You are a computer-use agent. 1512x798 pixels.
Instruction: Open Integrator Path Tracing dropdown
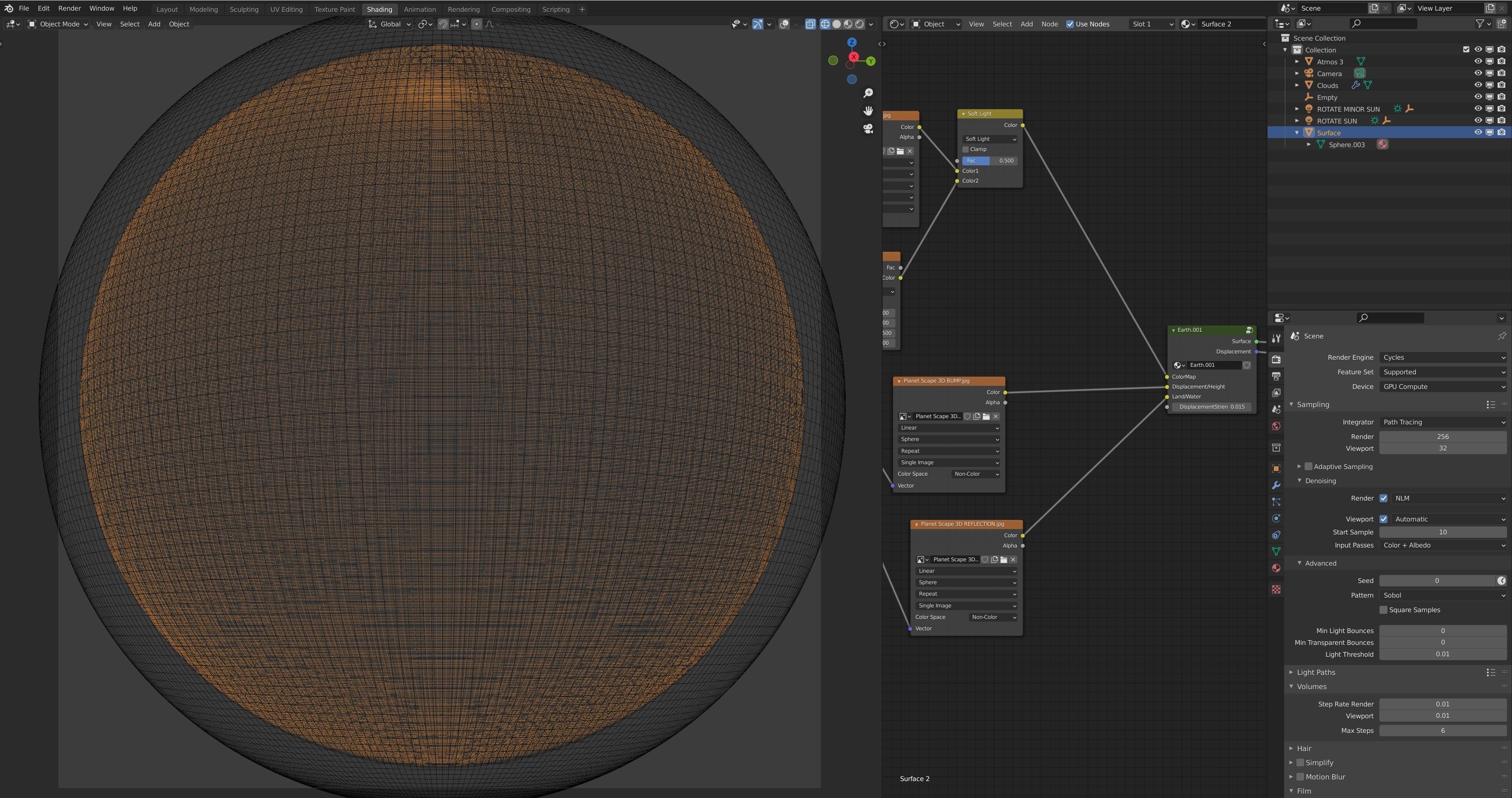point(1443,422)
